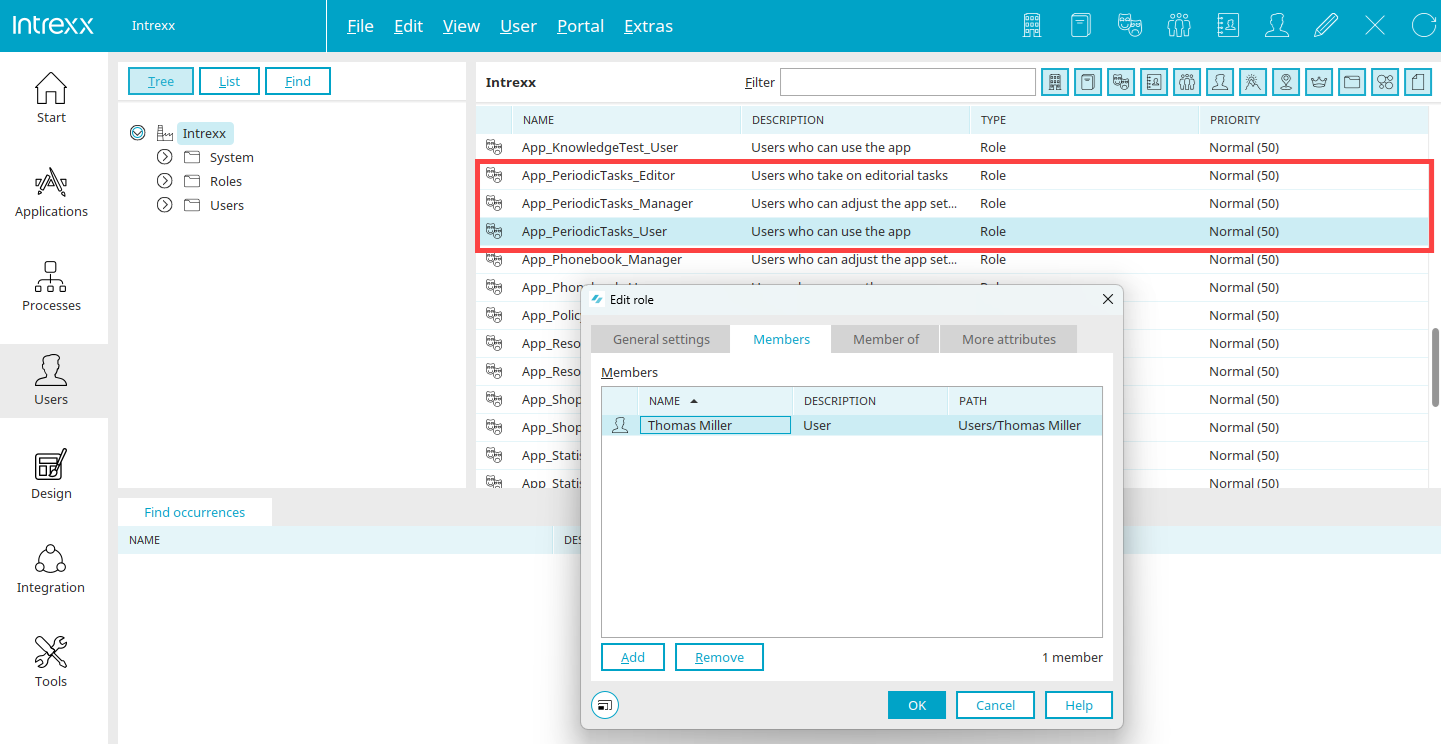Expand the Users folder node
This screenshot has width=1441, height=744.
tap(165, 205)
